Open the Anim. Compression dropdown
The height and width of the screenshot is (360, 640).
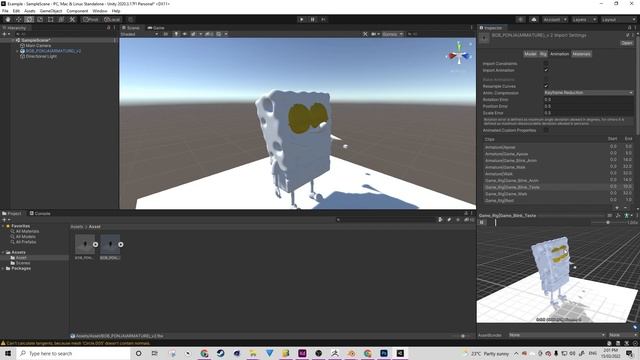pos(589,93)
